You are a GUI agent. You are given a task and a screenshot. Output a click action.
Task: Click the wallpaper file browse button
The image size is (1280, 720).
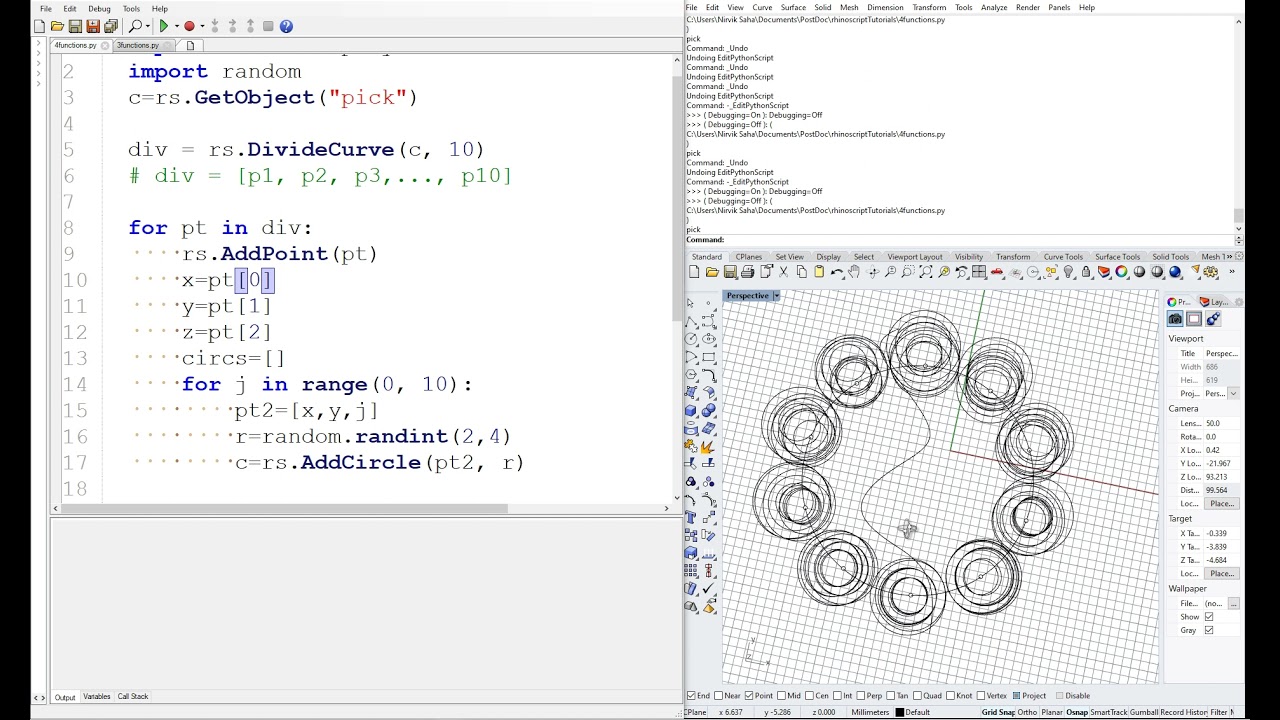click(1233, 604)
